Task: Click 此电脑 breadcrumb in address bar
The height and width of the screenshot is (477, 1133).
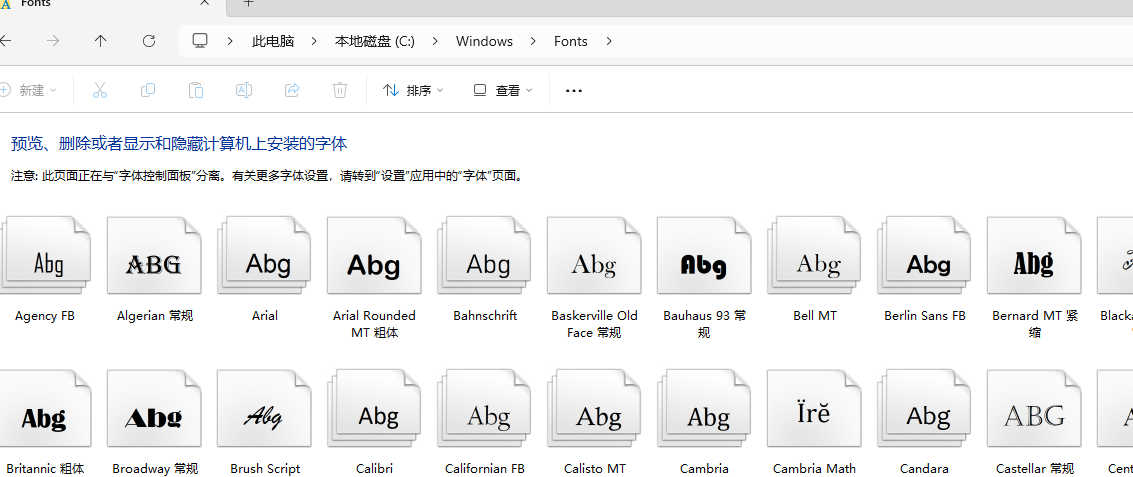Action: point(272,41)
